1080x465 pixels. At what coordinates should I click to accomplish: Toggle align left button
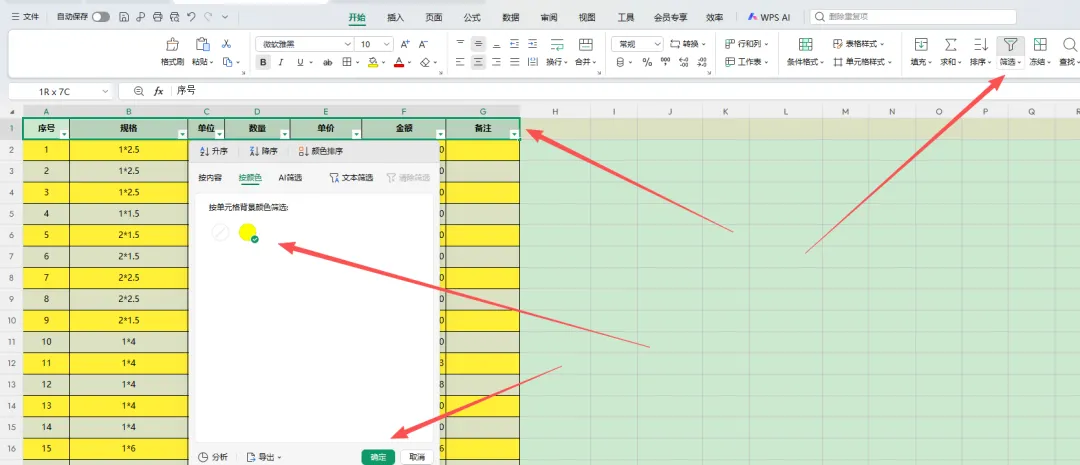click(x=460, y=62)
